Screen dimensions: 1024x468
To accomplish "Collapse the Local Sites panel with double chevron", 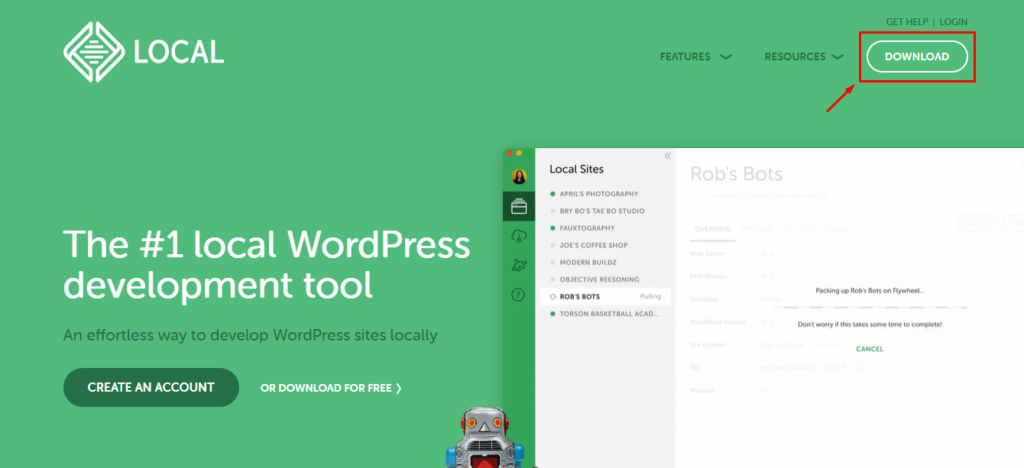I will tap(667, 156).
